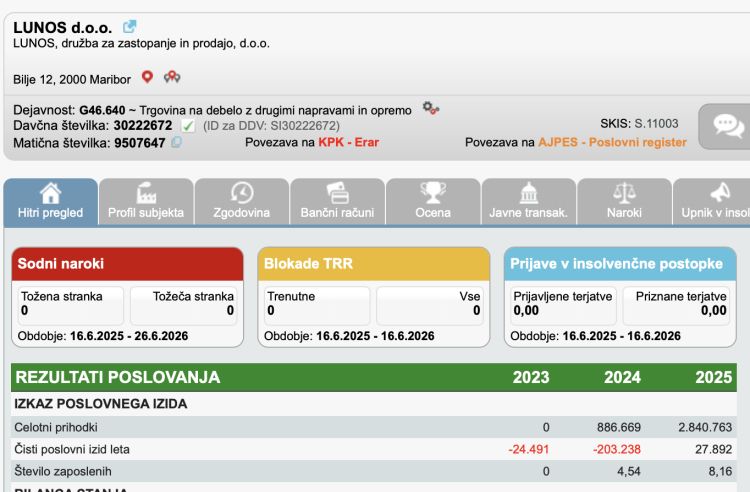Click Prijave v insolvenčne postopke header
The width and height of the screenshot is (750, 492).
pyautogui.click(x=620, y=264)
